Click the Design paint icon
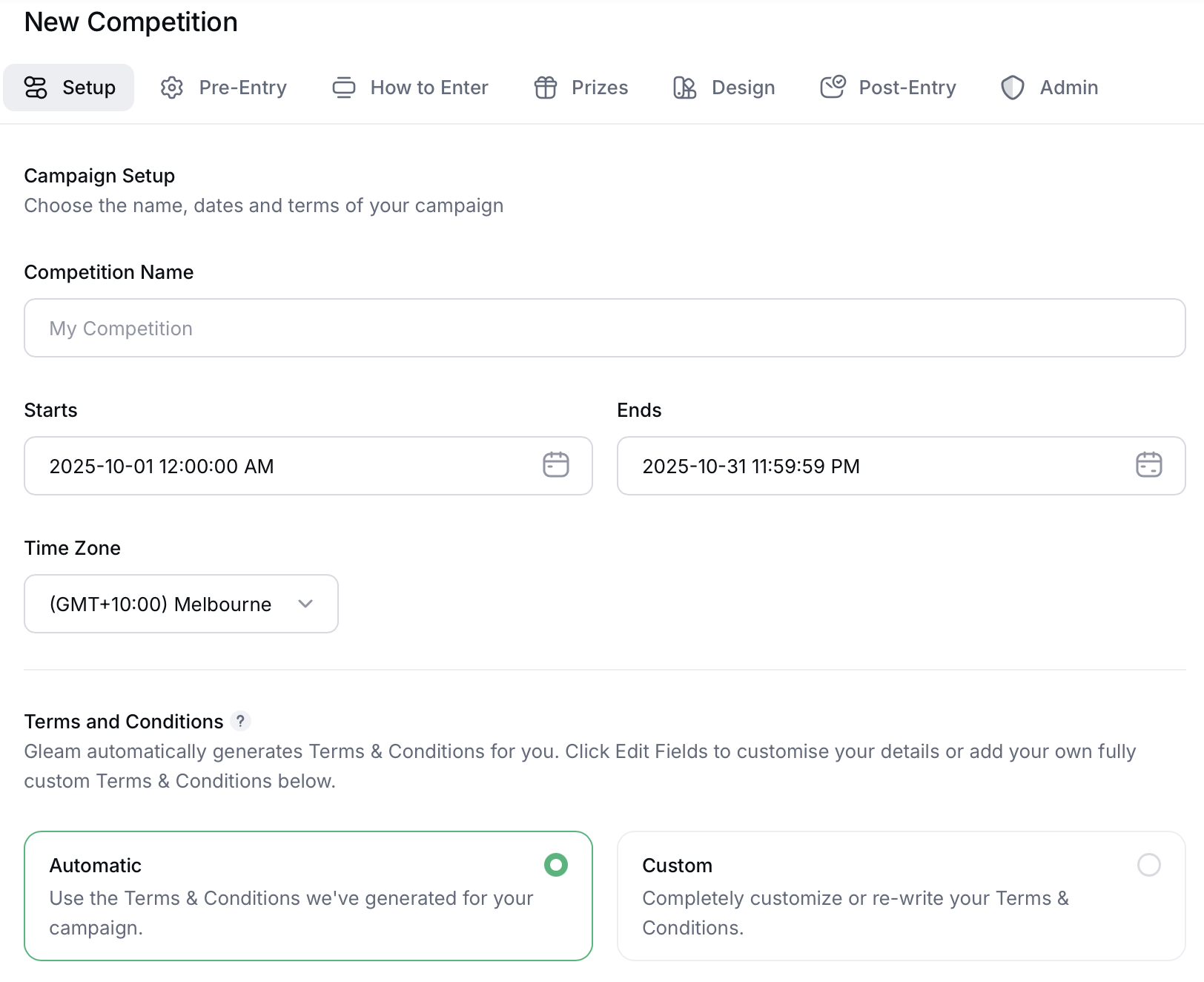The width and height of the screenshot is (1204, 982). (x=684, y=87)
